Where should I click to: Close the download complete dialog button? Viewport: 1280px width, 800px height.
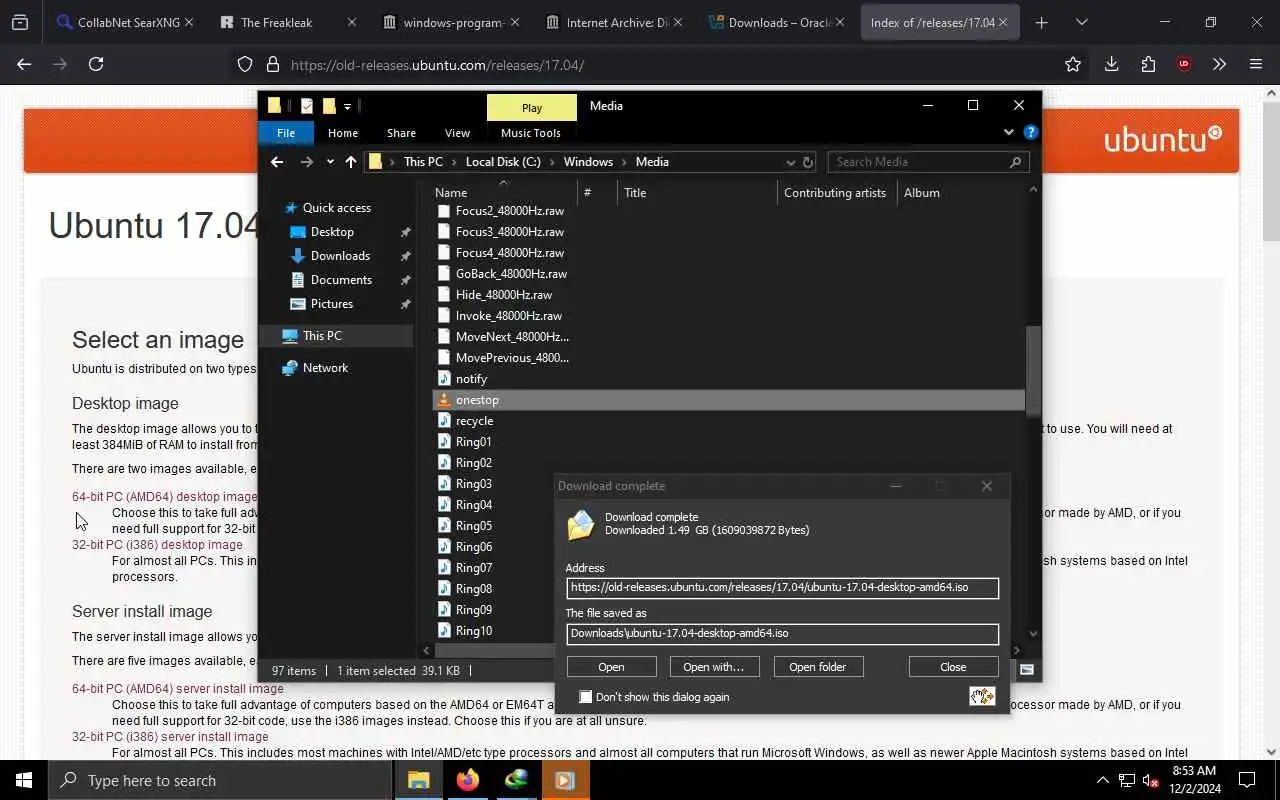click(x=953, y=667)
